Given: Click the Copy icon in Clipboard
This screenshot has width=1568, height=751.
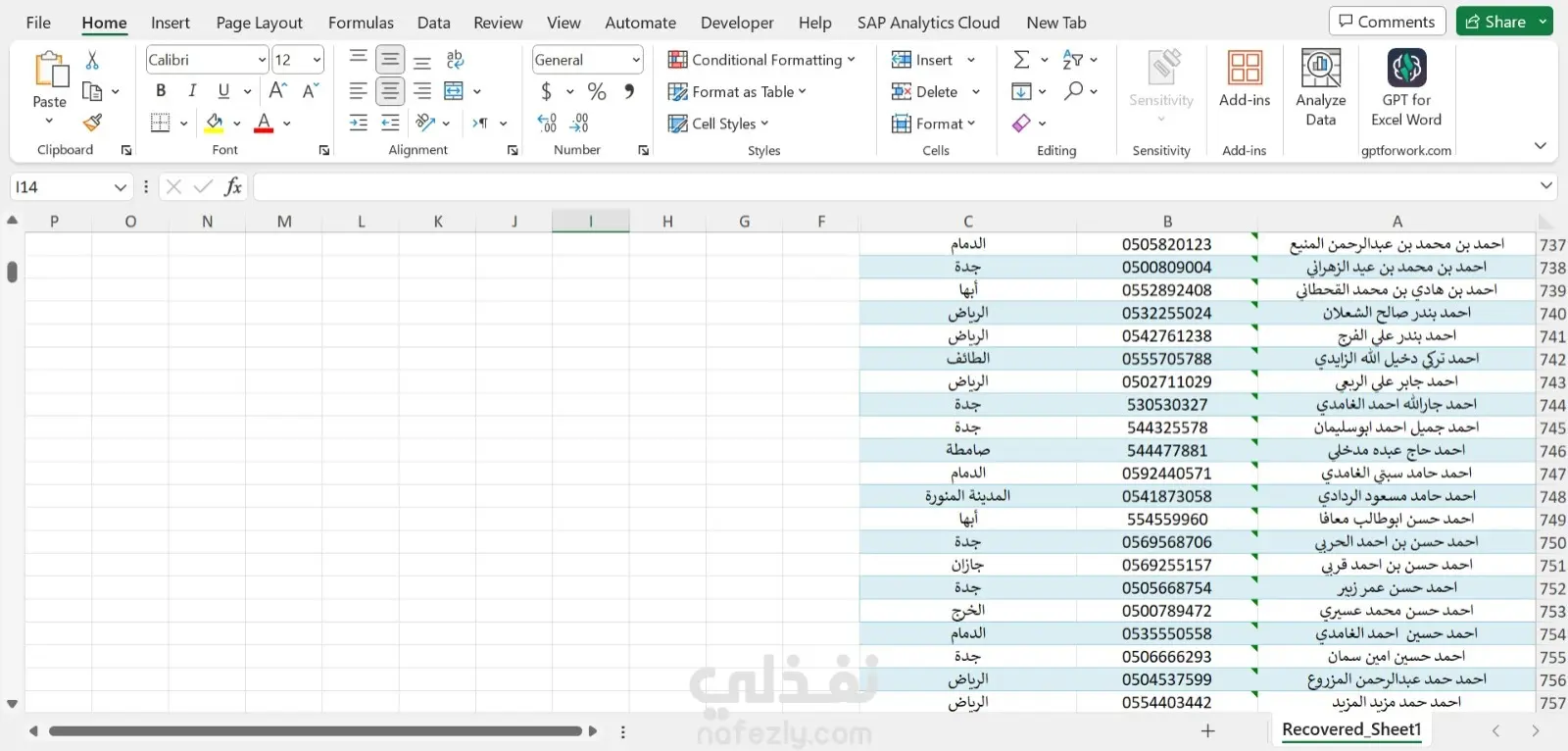Looking at the screenshot, I should (x=92, y=91).
